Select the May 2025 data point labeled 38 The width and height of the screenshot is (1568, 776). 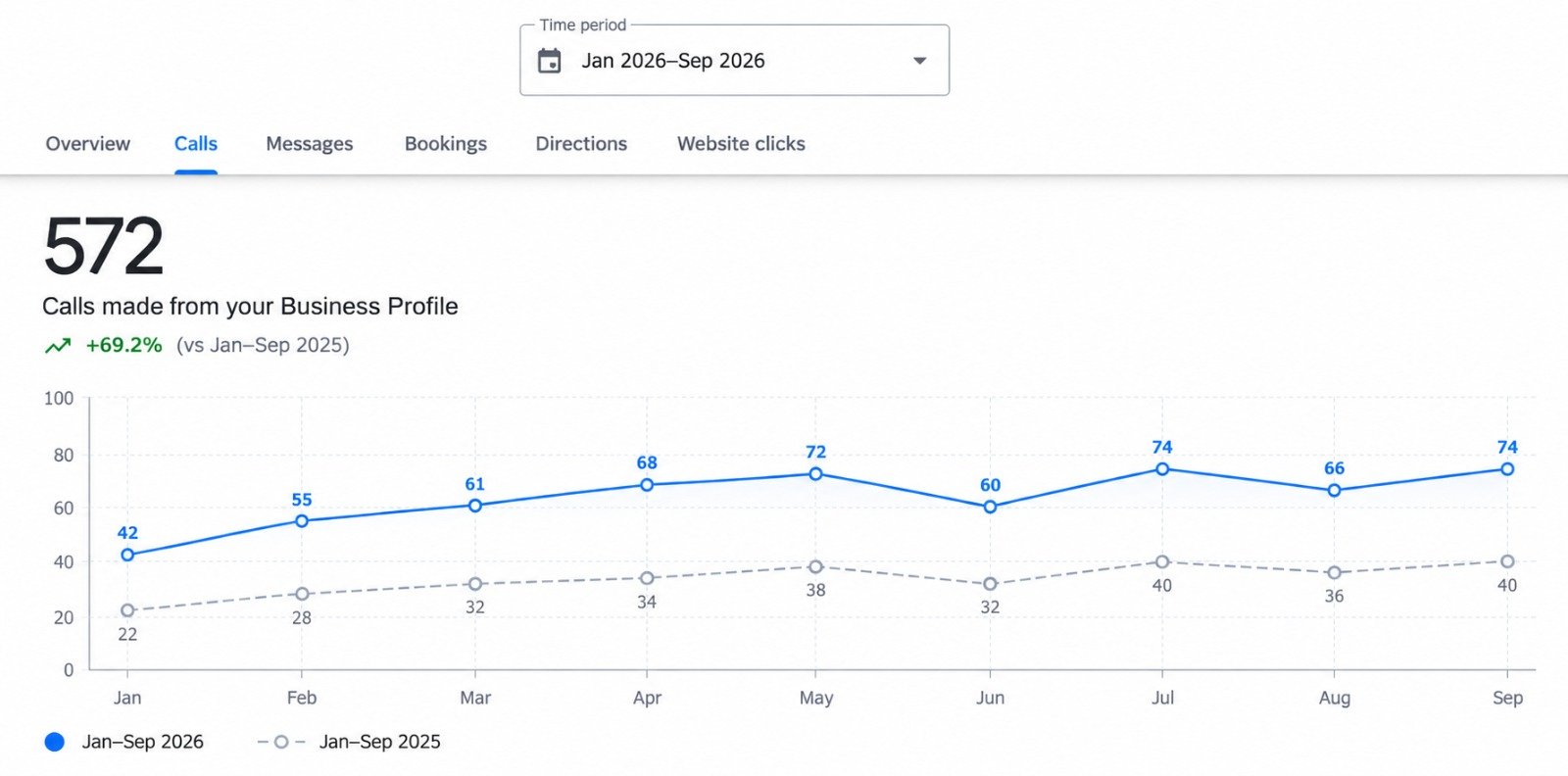[816, 566]
